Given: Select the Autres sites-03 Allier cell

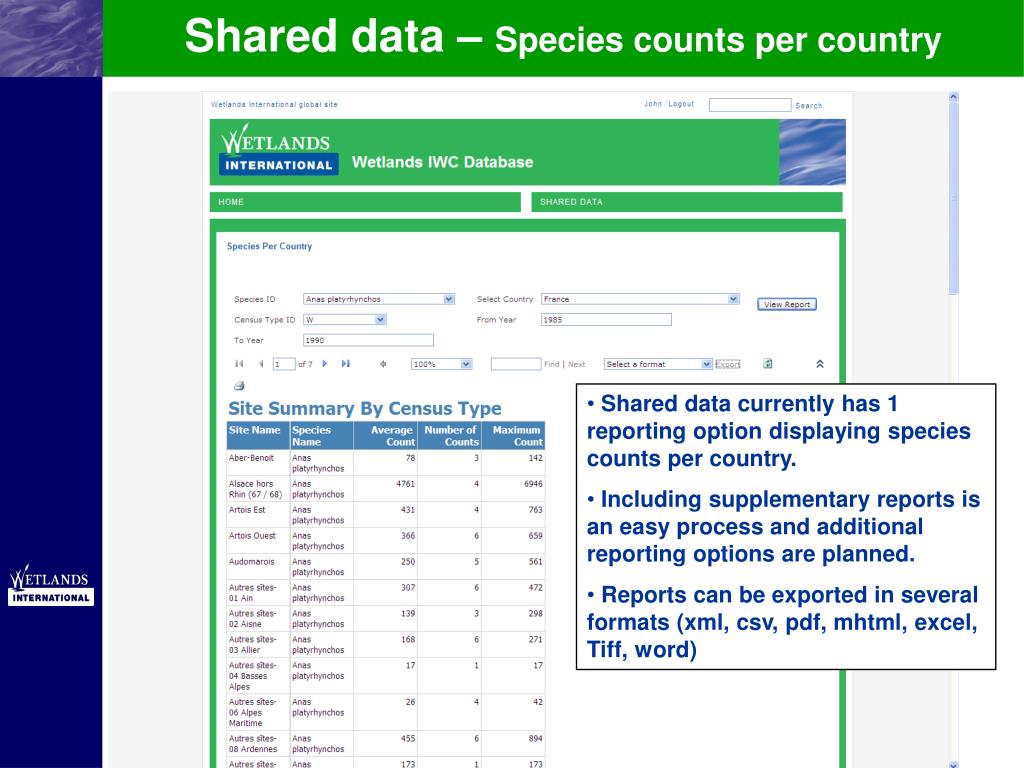Looking at the screenshot, I should 259,645.
